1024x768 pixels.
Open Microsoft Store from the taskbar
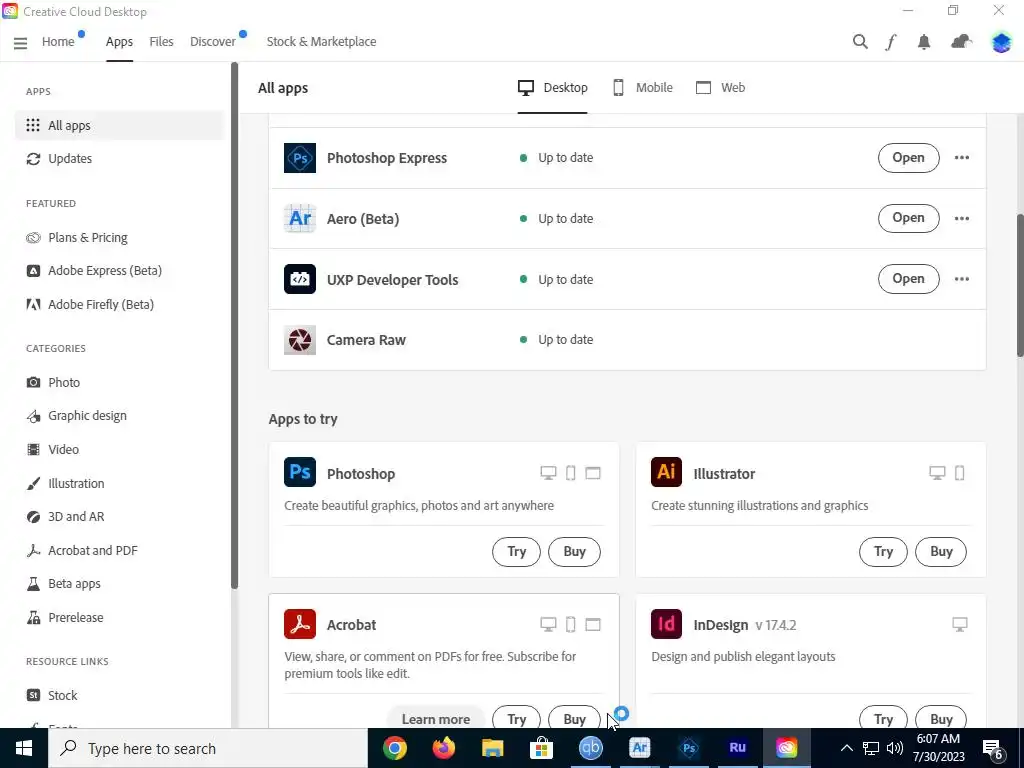pos(541,748)
